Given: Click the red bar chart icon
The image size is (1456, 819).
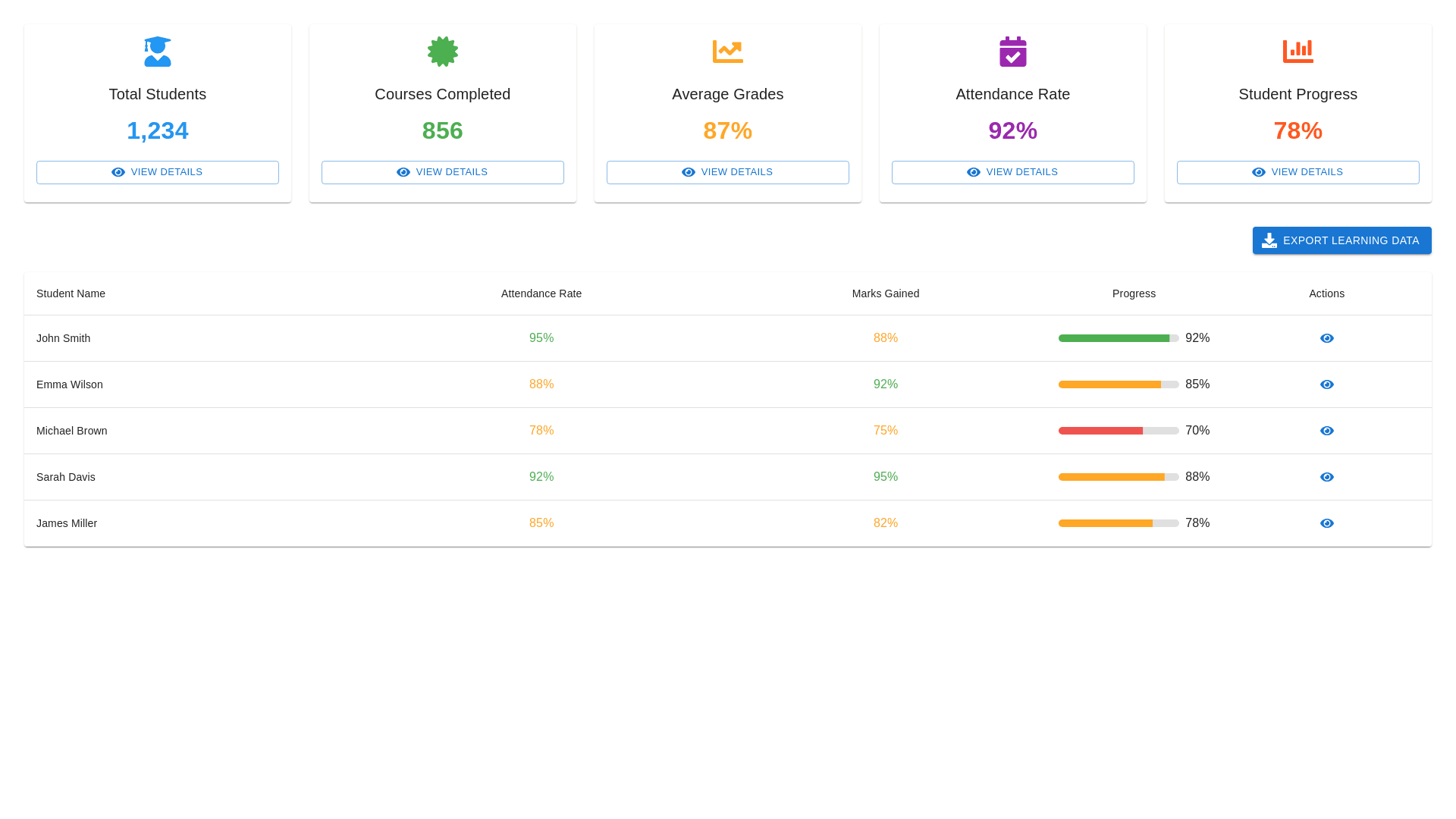Looking at the screenshot, I should point(1298,52).
